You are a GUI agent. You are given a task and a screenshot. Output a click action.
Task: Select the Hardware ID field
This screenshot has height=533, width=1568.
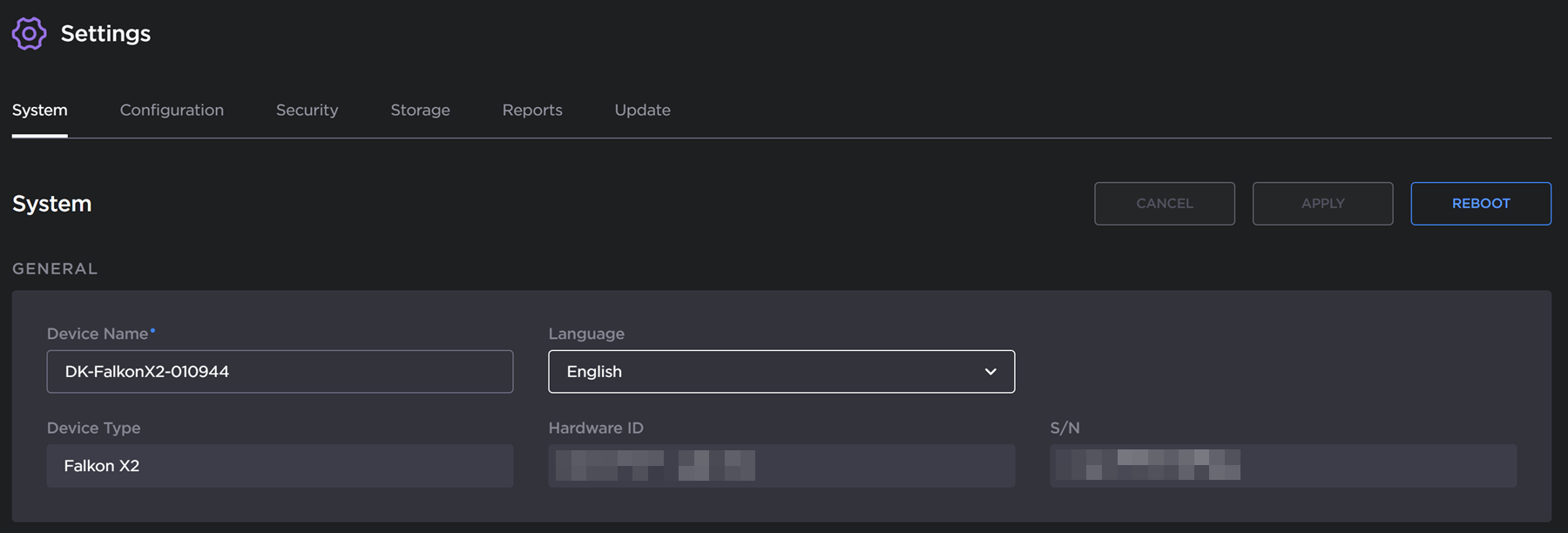tap(781, 466)
